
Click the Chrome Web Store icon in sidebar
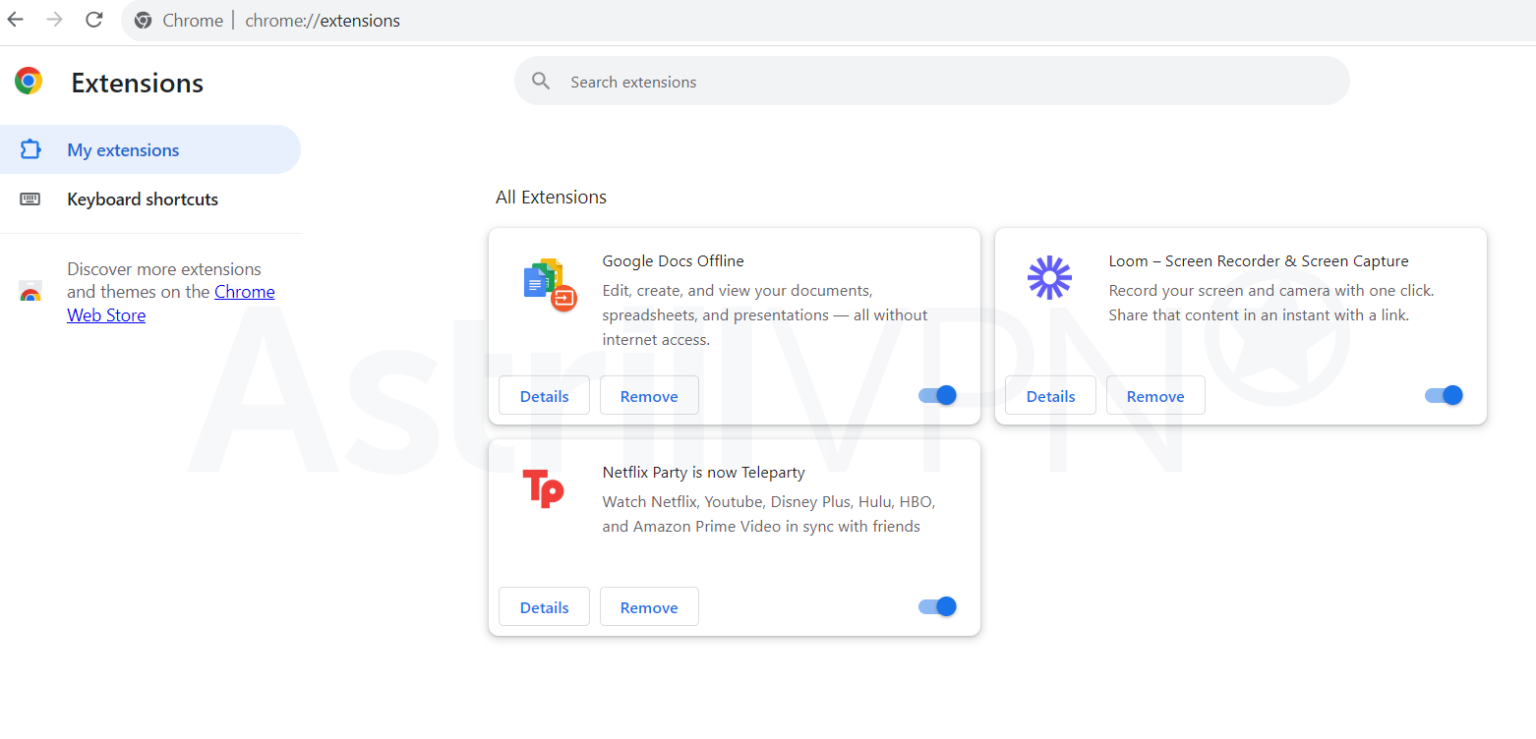pyautogui.click(x=30, y=293)
